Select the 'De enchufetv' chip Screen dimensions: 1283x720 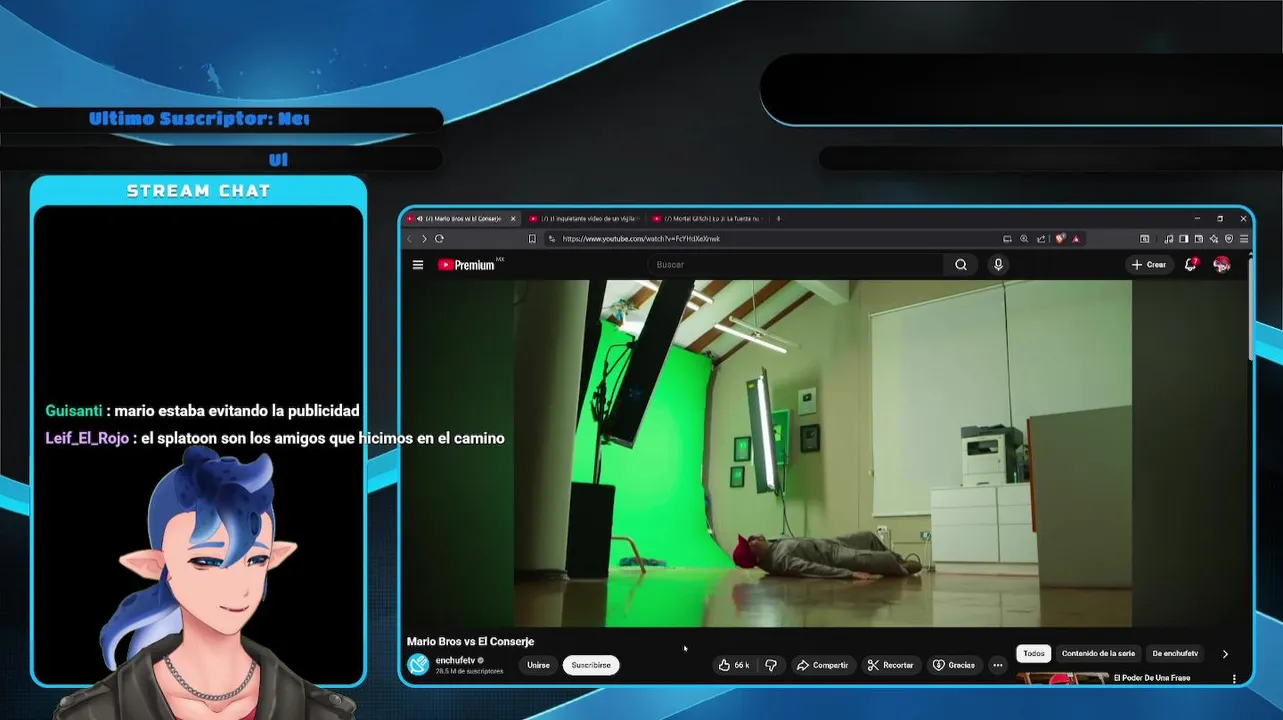tap(1175, 653)
